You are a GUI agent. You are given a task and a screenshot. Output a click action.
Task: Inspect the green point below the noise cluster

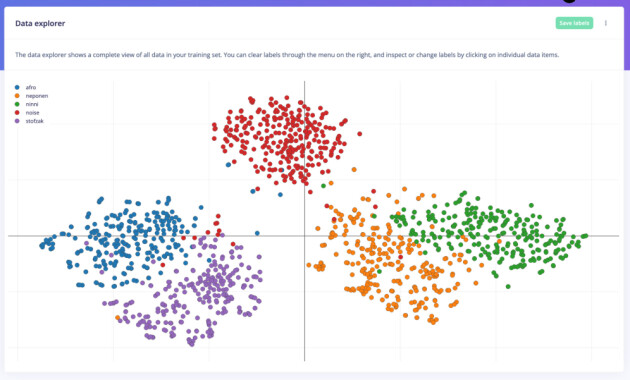click(x=323, y=186)
